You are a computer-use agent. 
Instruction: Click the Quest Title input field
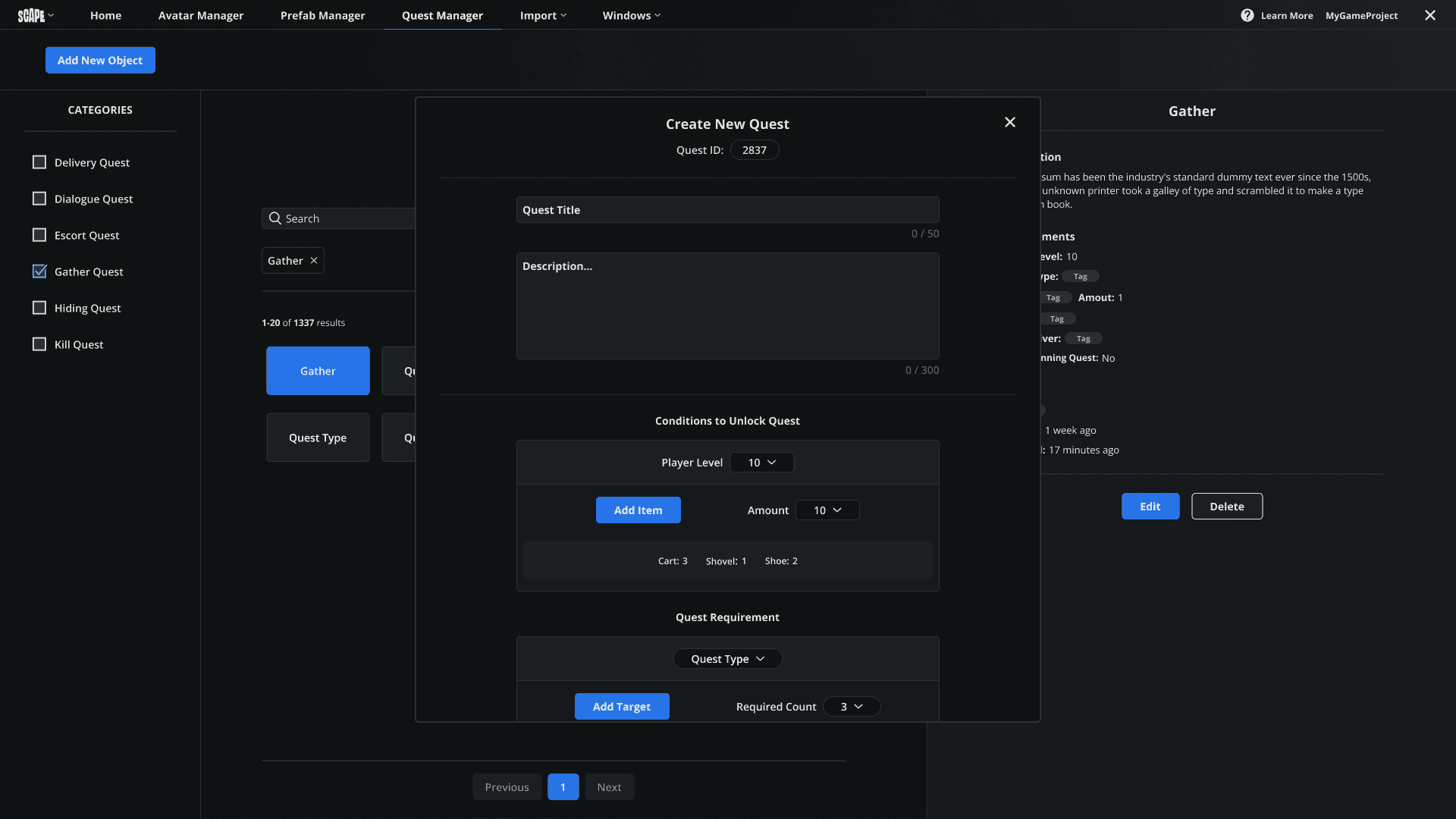tap(727, 210)
